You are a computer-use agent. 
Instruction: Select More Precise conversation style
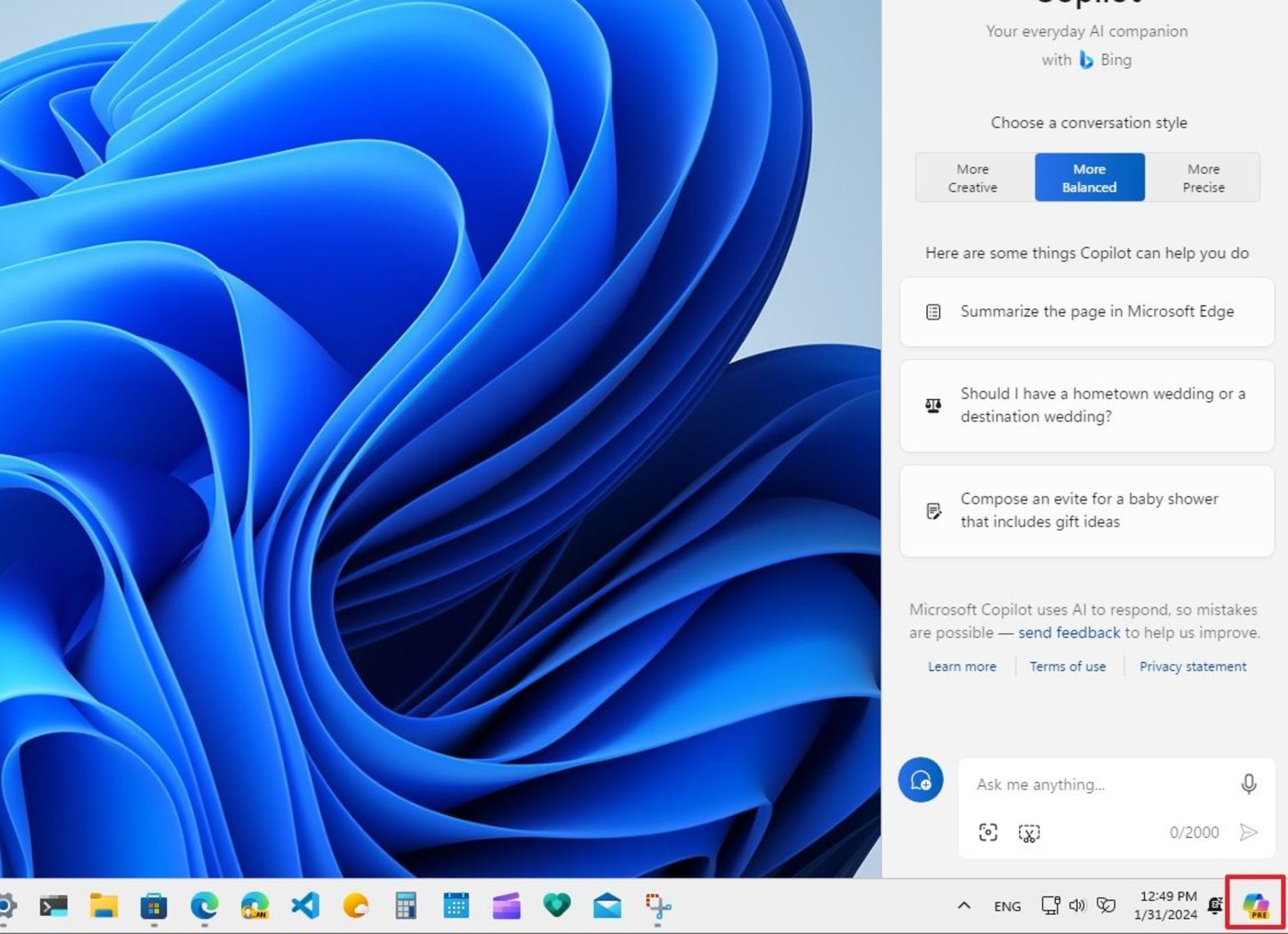pos(1203,178)
